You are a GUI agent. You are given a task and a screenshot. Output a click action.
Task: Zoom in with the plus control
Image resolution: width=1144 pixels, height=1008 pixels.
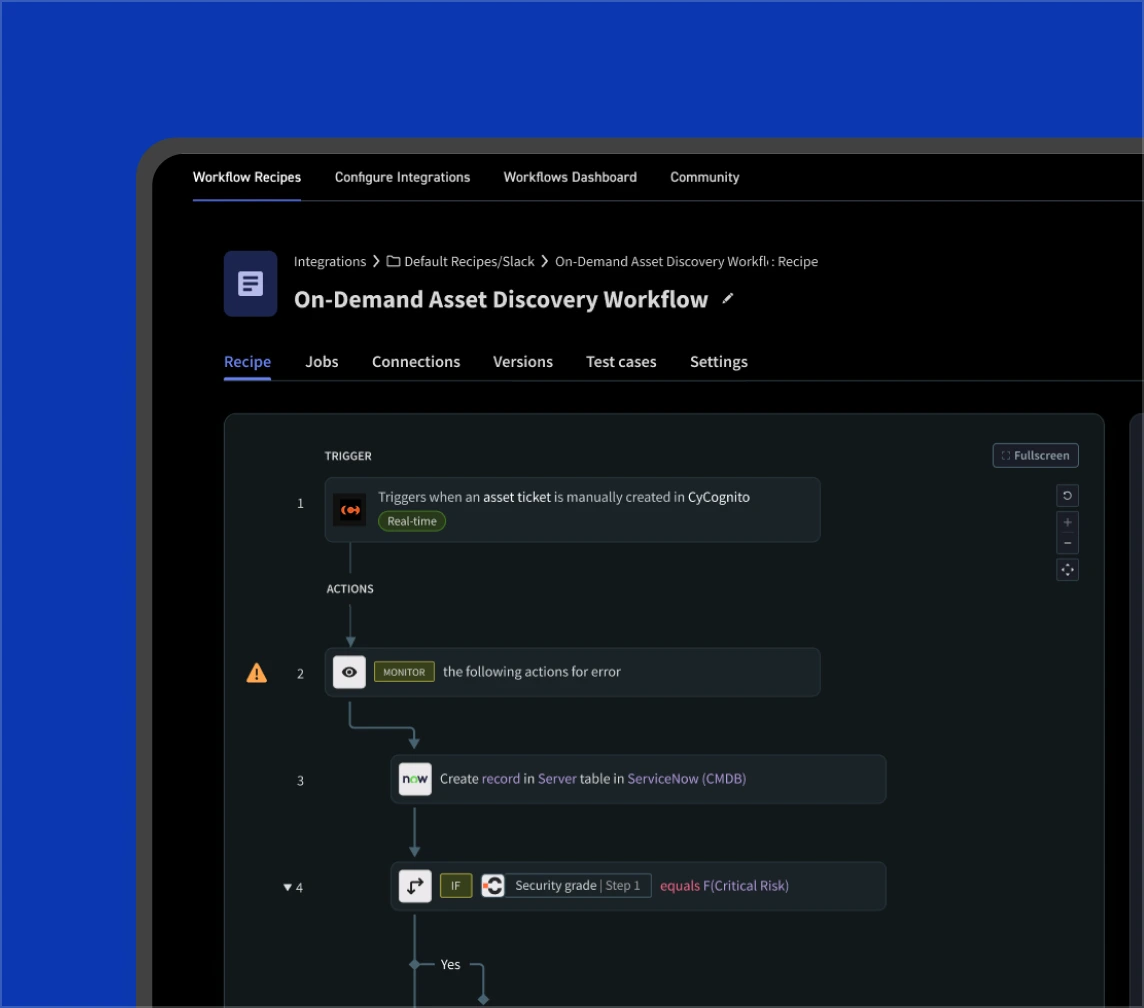pos(1067,523)
